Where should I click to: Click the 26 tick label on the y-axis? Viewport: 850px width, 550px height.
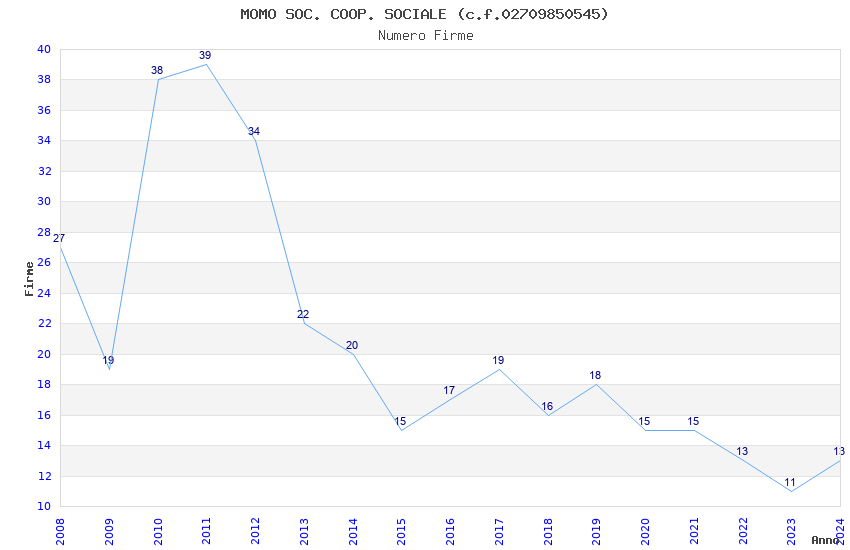[44, 263]
